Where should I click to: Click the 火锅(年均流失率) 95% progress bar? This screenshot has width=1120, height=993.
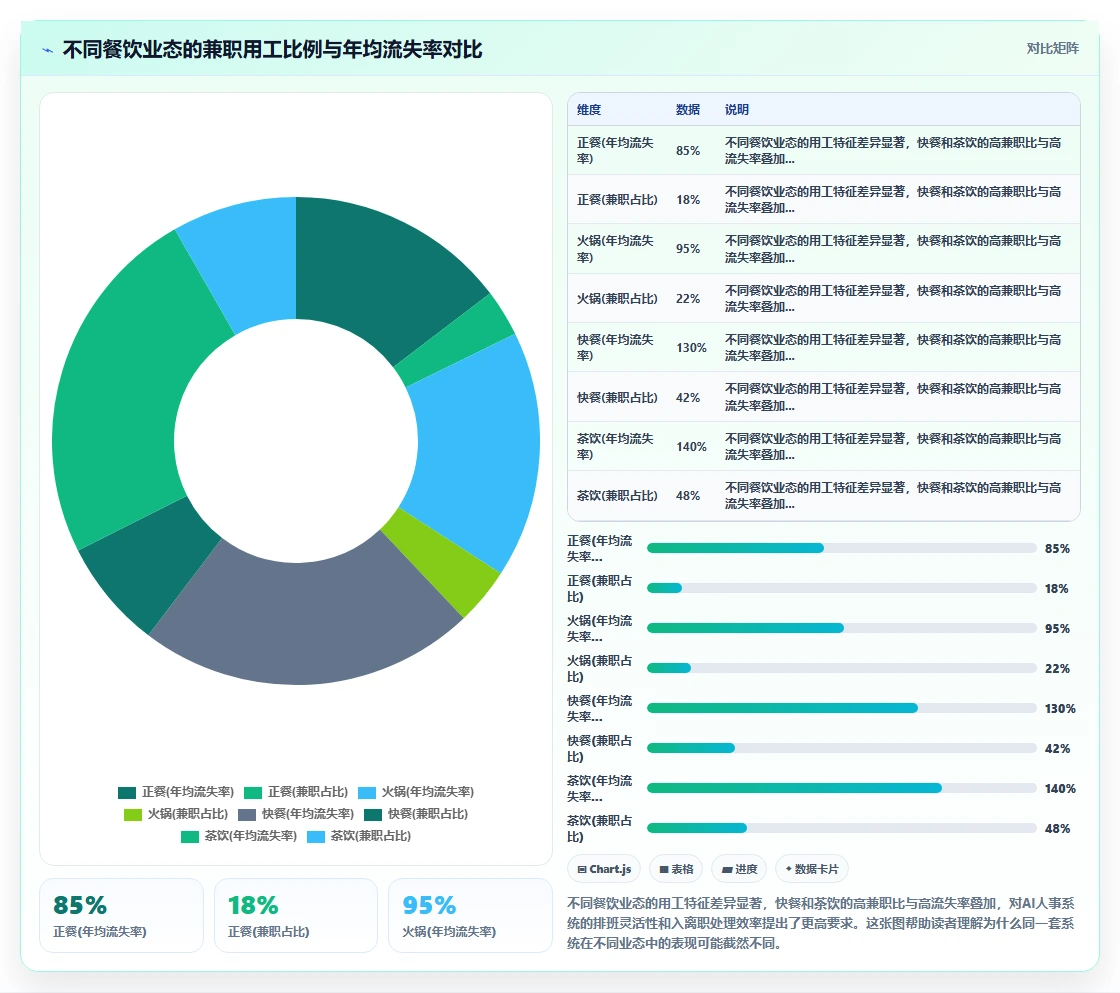coord(841,628)
